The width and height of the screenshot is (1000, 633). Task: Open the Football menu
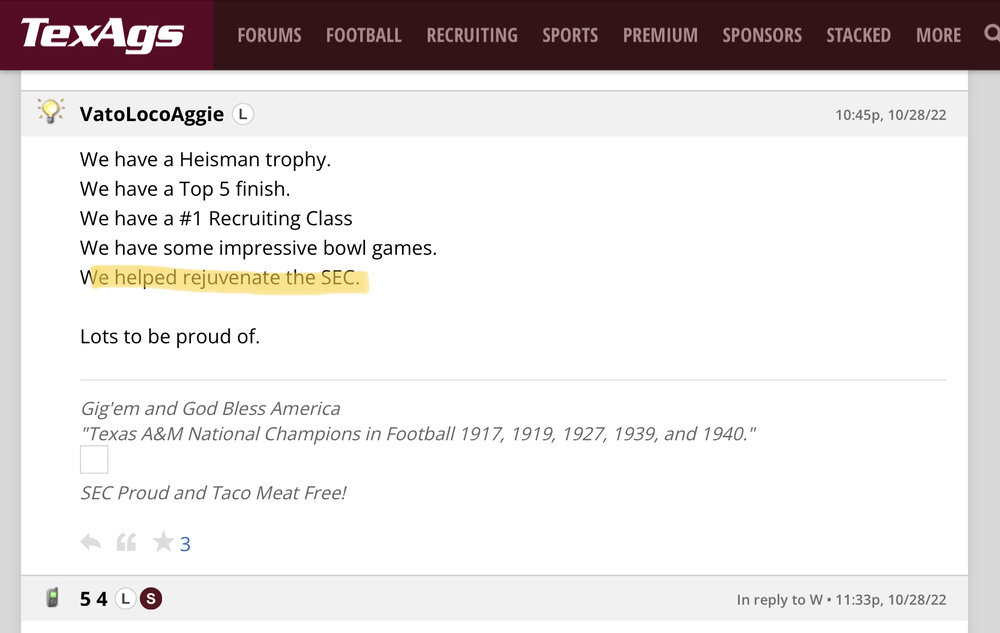tap(363, 35)
